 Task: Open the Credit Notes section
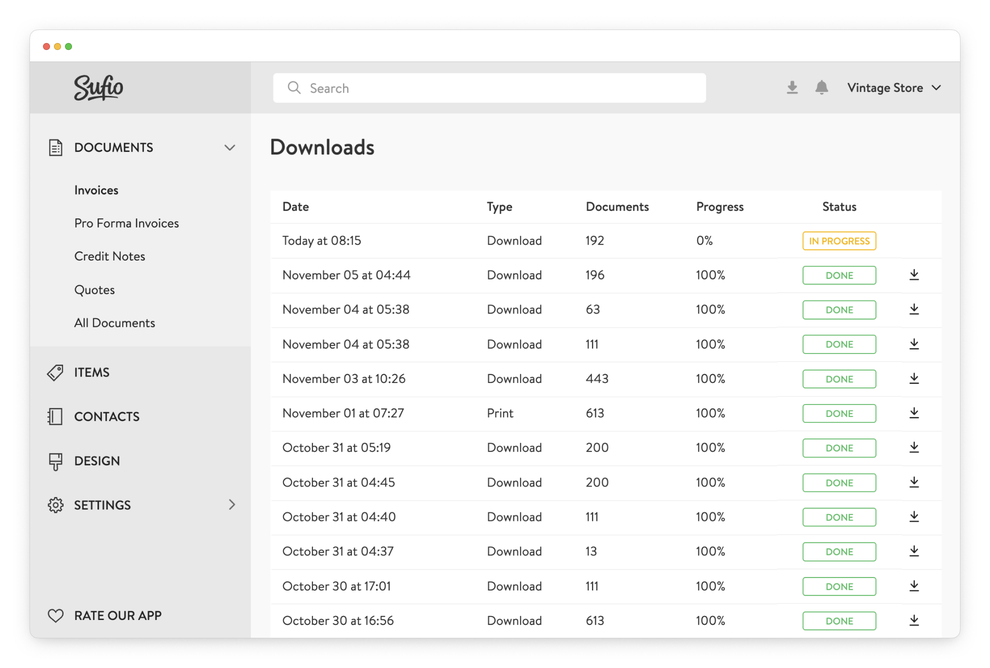(x=110, y=256)
